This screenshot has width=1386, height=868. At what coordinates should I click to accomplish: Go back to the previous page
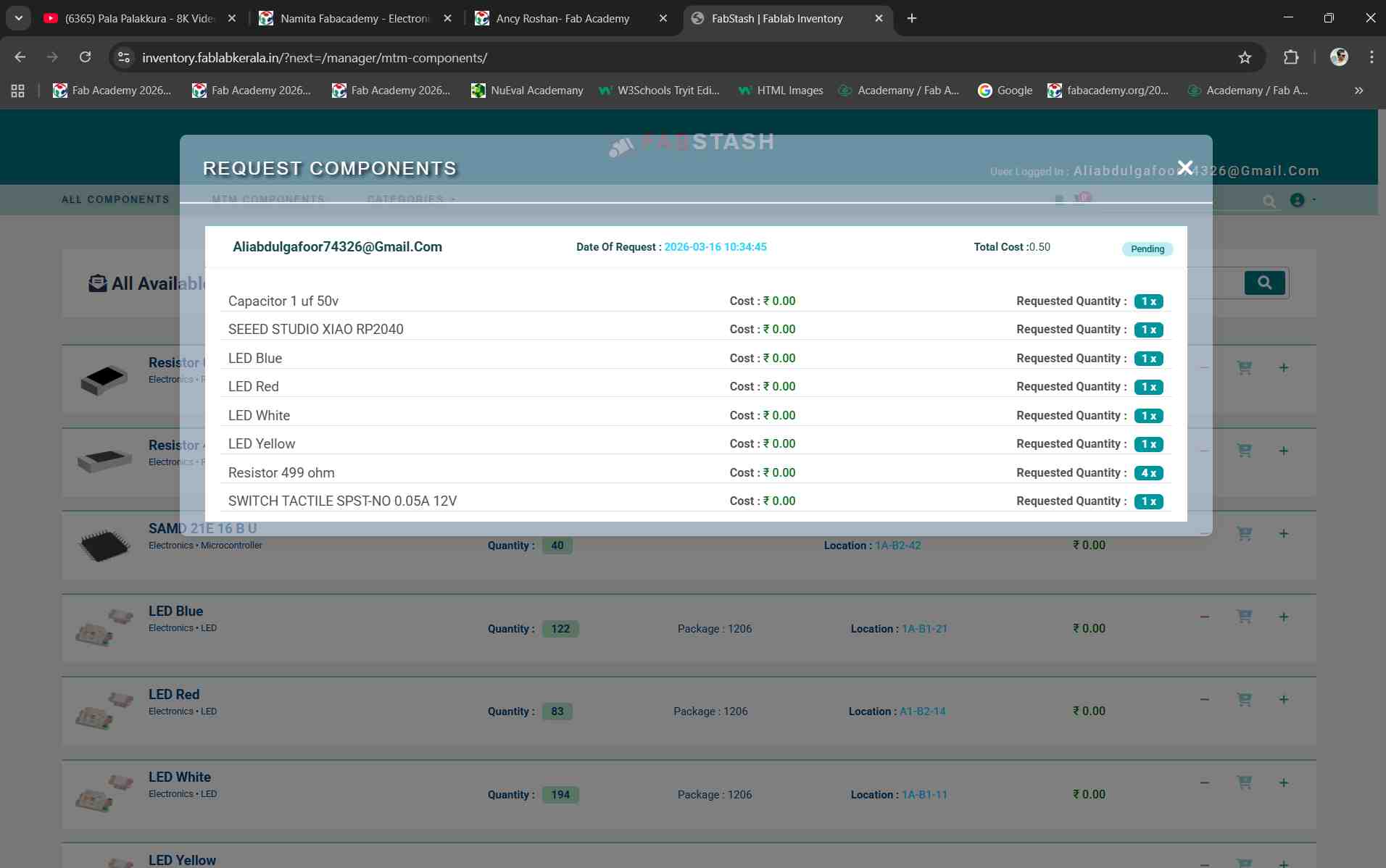pos(20,57)
